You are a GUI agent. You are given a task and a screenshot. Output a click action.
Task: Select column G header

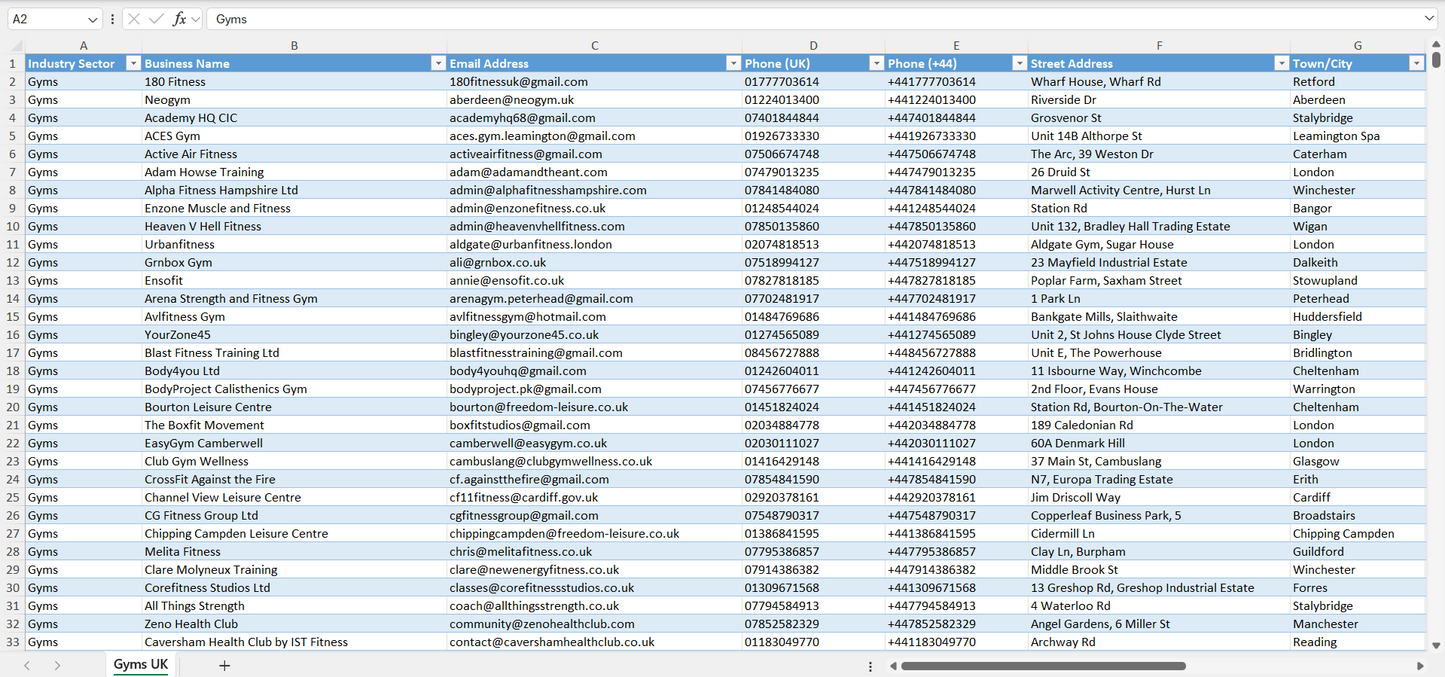pos(1357,46)
